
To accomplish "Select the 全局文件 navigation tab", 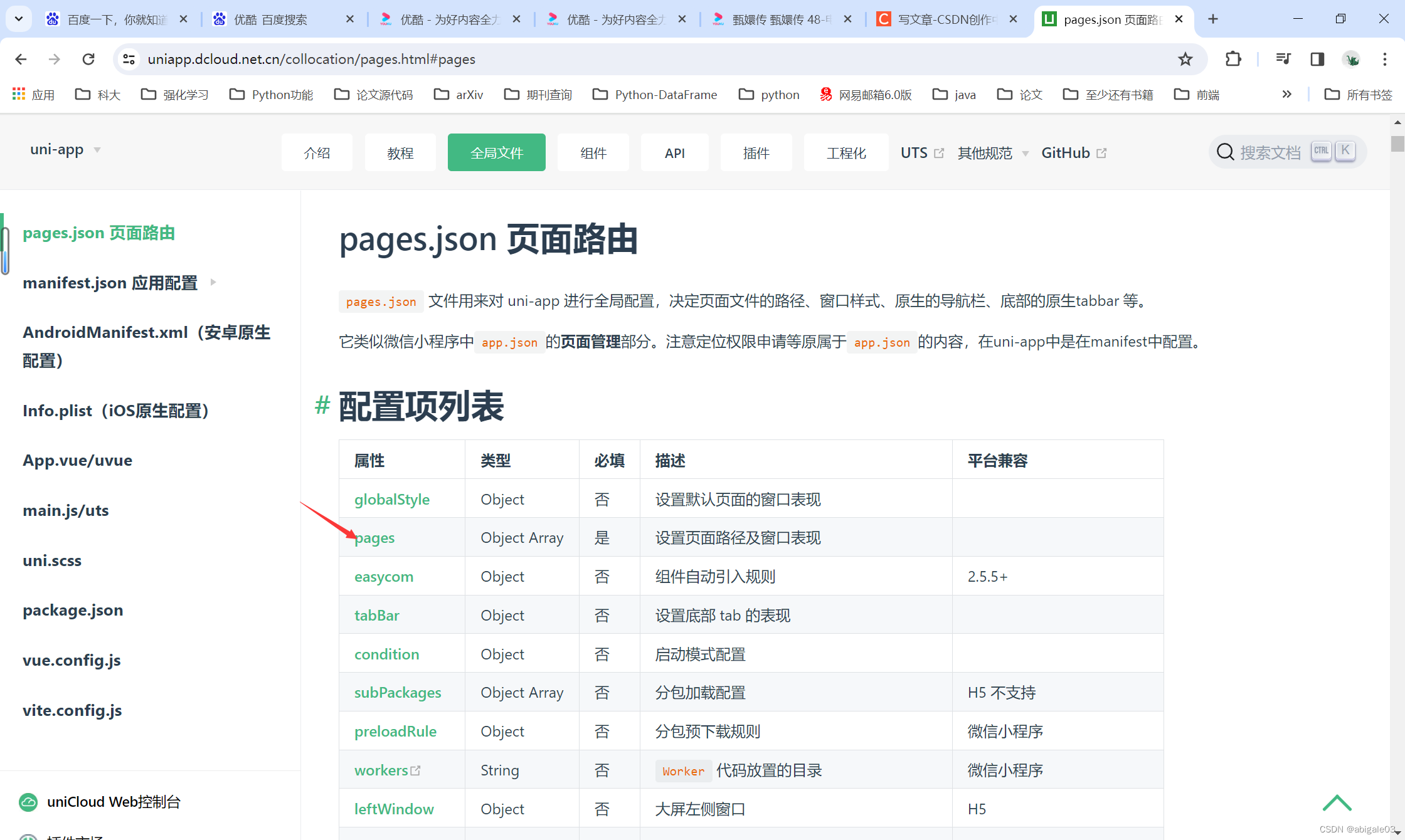I will (497, 152).
